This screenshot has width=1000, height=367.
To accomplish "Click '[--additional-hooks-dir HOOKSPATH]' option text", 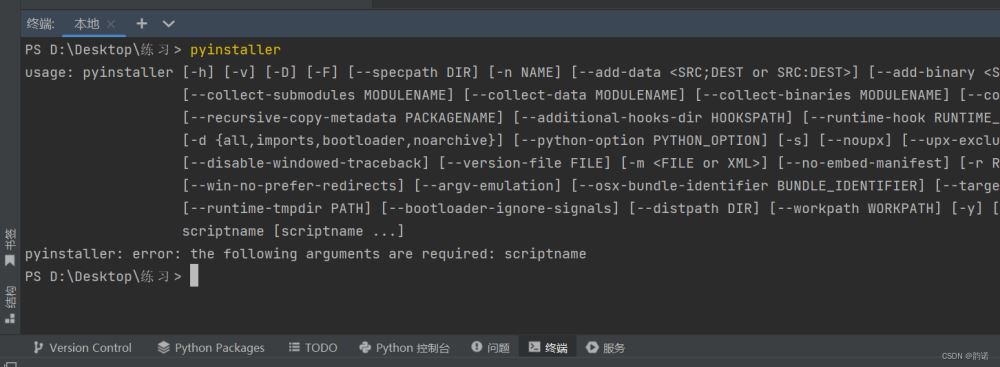I will click(652, 118).
